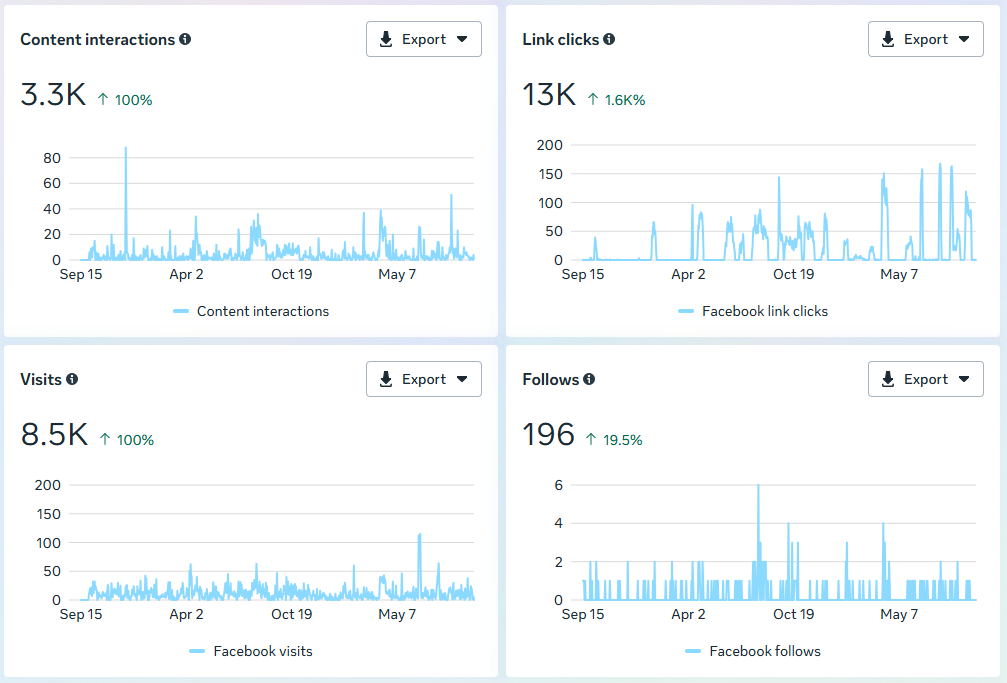This screenshot has height=683, width=1007.
Task: Click the download icon in Visits Export button
Action: click(x=386, y=379)
